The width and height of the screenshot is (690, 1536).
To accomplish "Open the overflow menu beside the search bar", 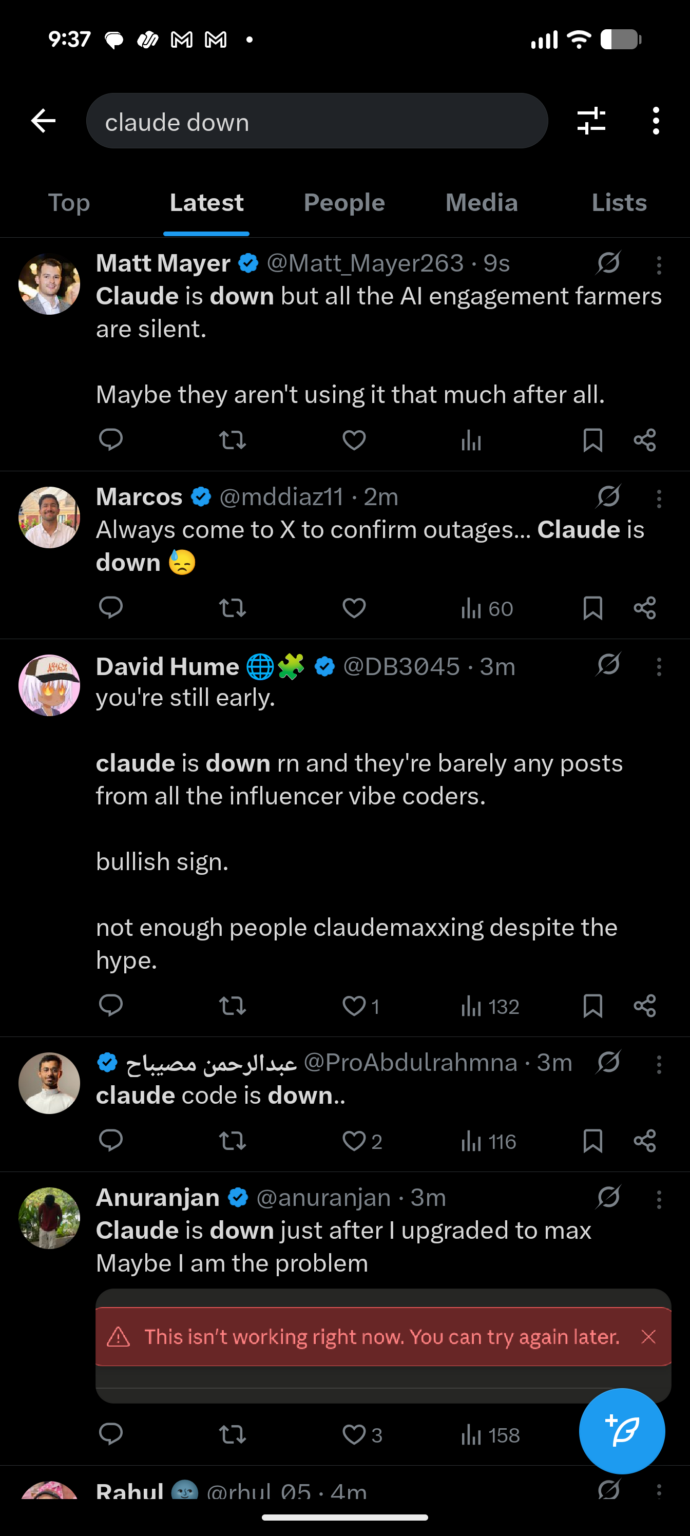I will pyautogui.click(x=655, y=120).
